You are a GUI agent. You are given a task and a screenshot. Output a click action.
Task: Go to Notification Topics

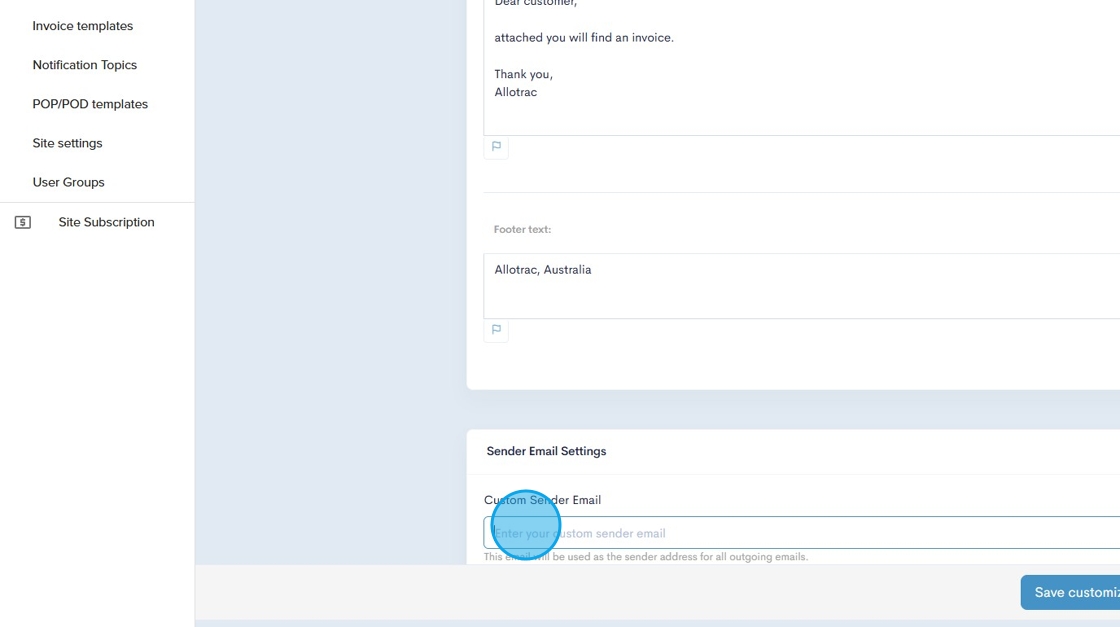[84, 65]
